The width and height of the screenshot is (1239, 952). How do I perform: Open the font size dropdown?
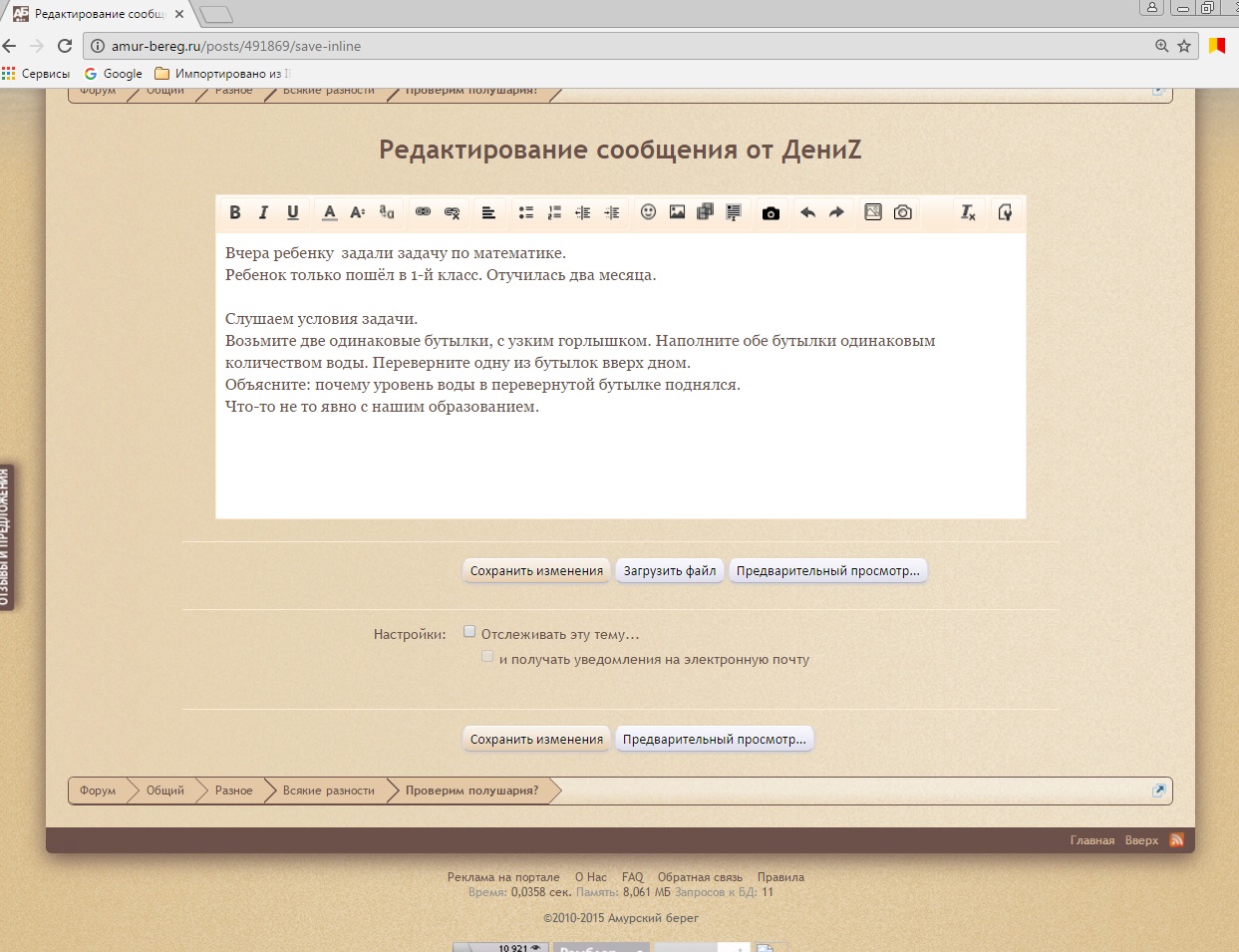(x=358, y=212)
